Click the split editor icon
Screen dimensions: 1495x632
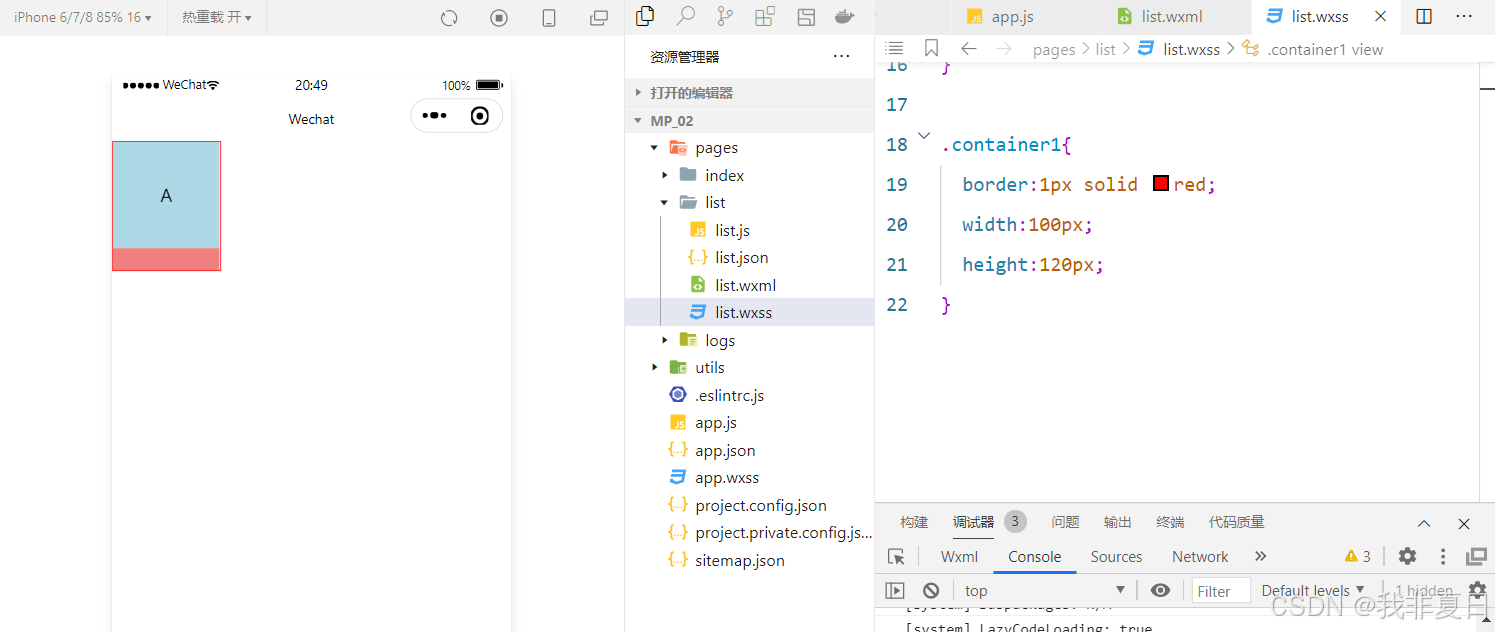point(1424,16)
